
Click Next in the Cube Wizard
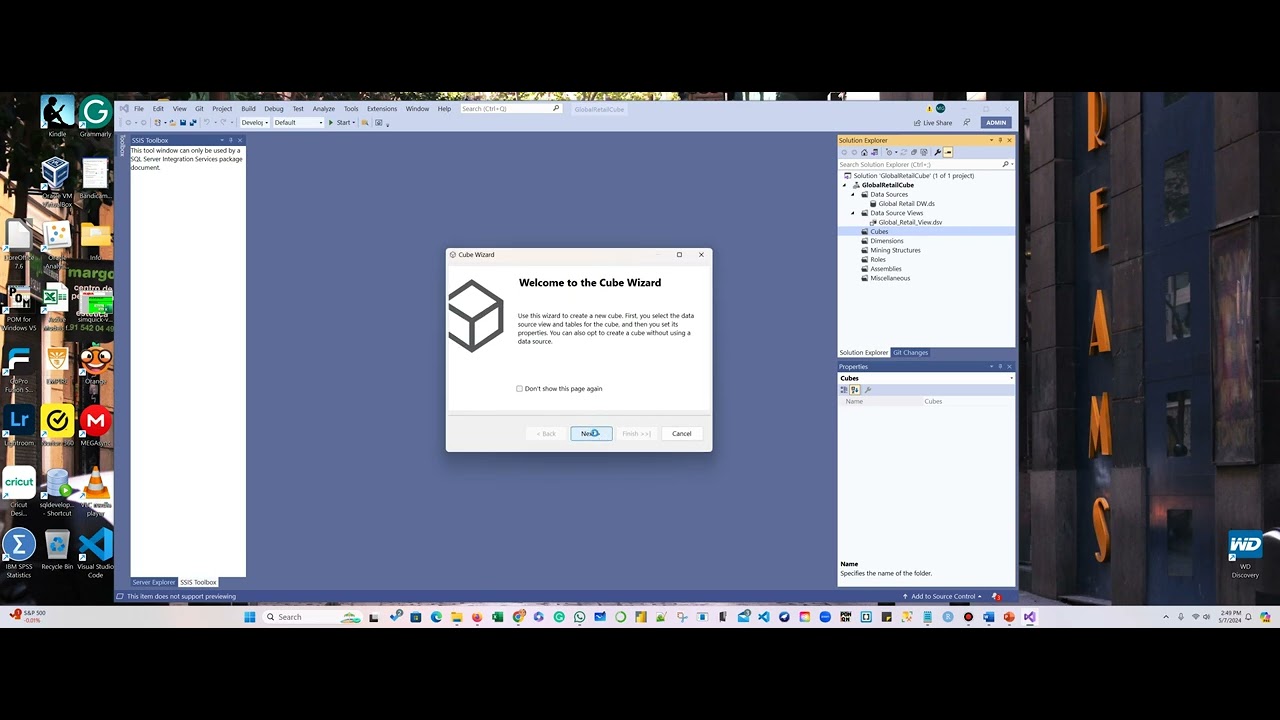point(591,433)
